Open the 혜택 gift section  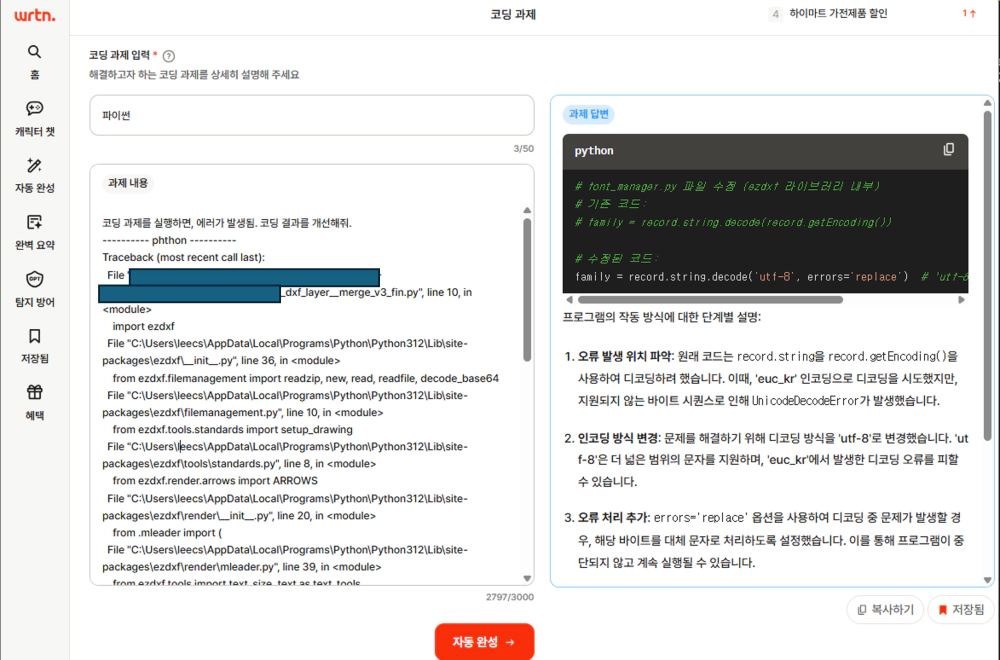point(34,392)
